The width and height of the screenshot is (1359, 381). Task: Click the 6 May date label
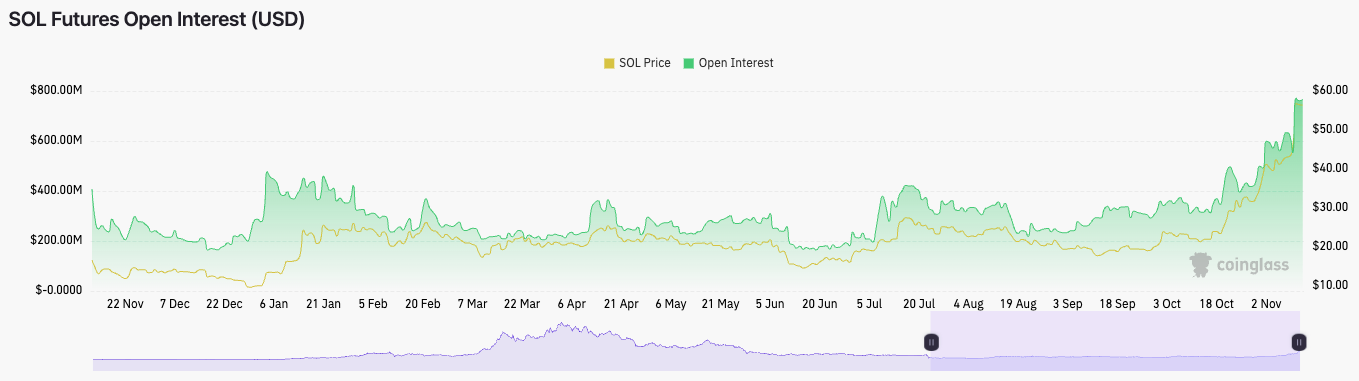[671, 303]
